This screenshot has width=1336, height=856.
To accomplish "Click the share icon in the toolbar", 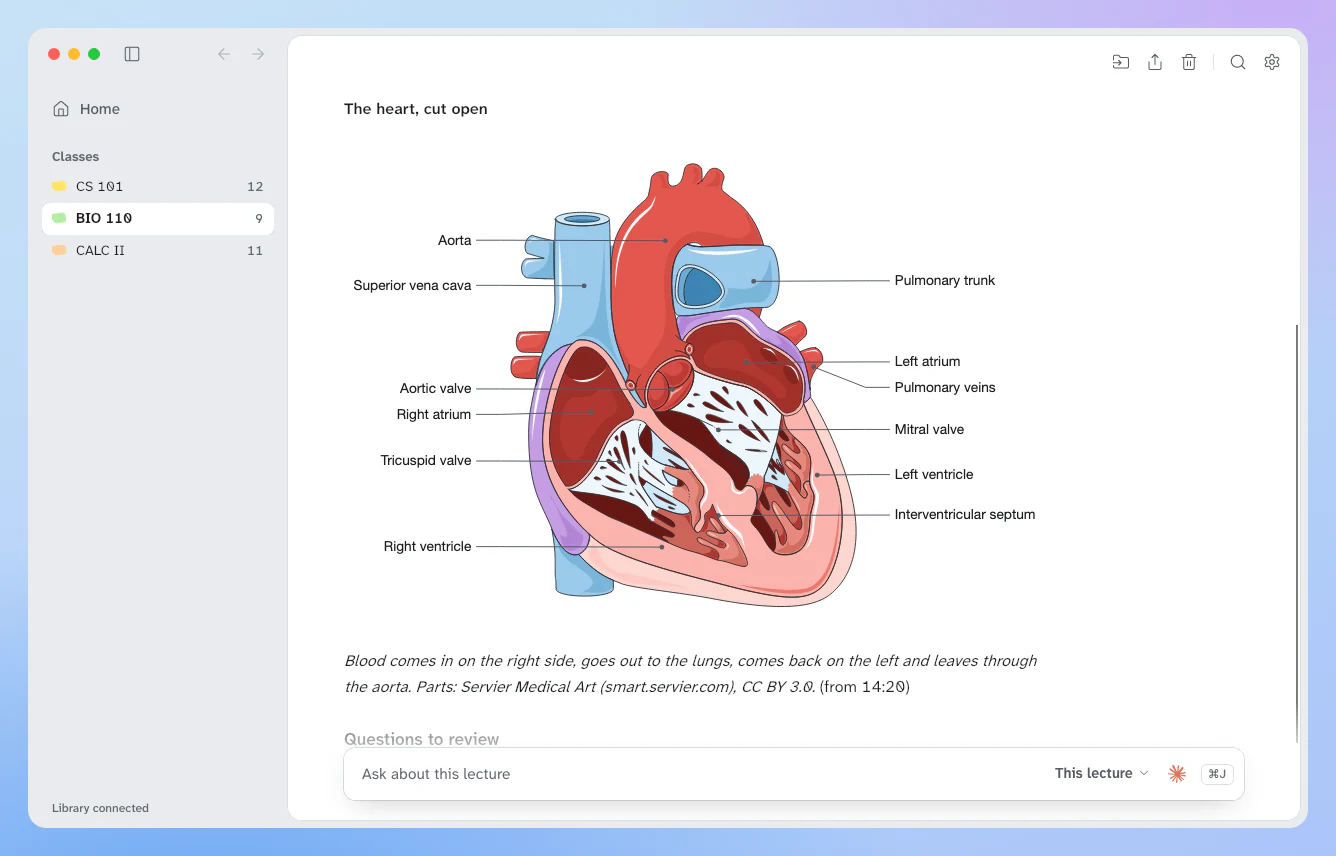I will click(1155, 62).
